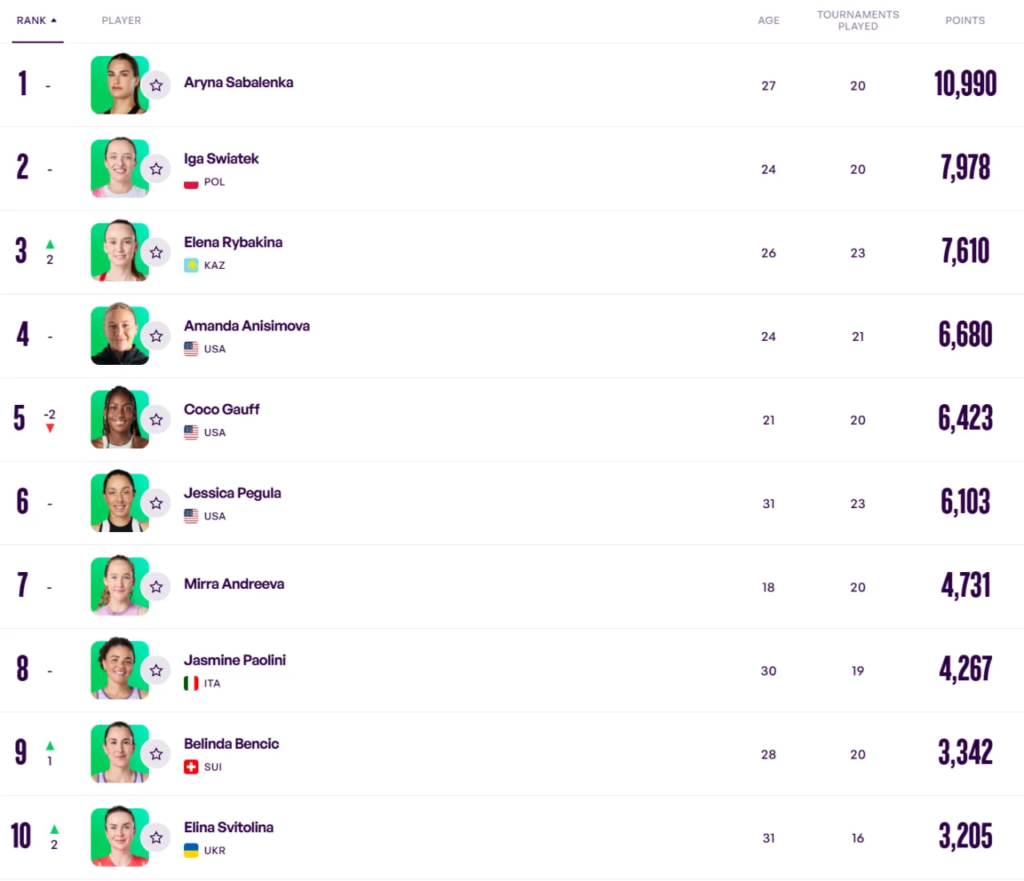Open Jessica Pegula's profile photo thumbnail
The height and width of the screenshot is (881, 1024).
click(x=119, y=502)
